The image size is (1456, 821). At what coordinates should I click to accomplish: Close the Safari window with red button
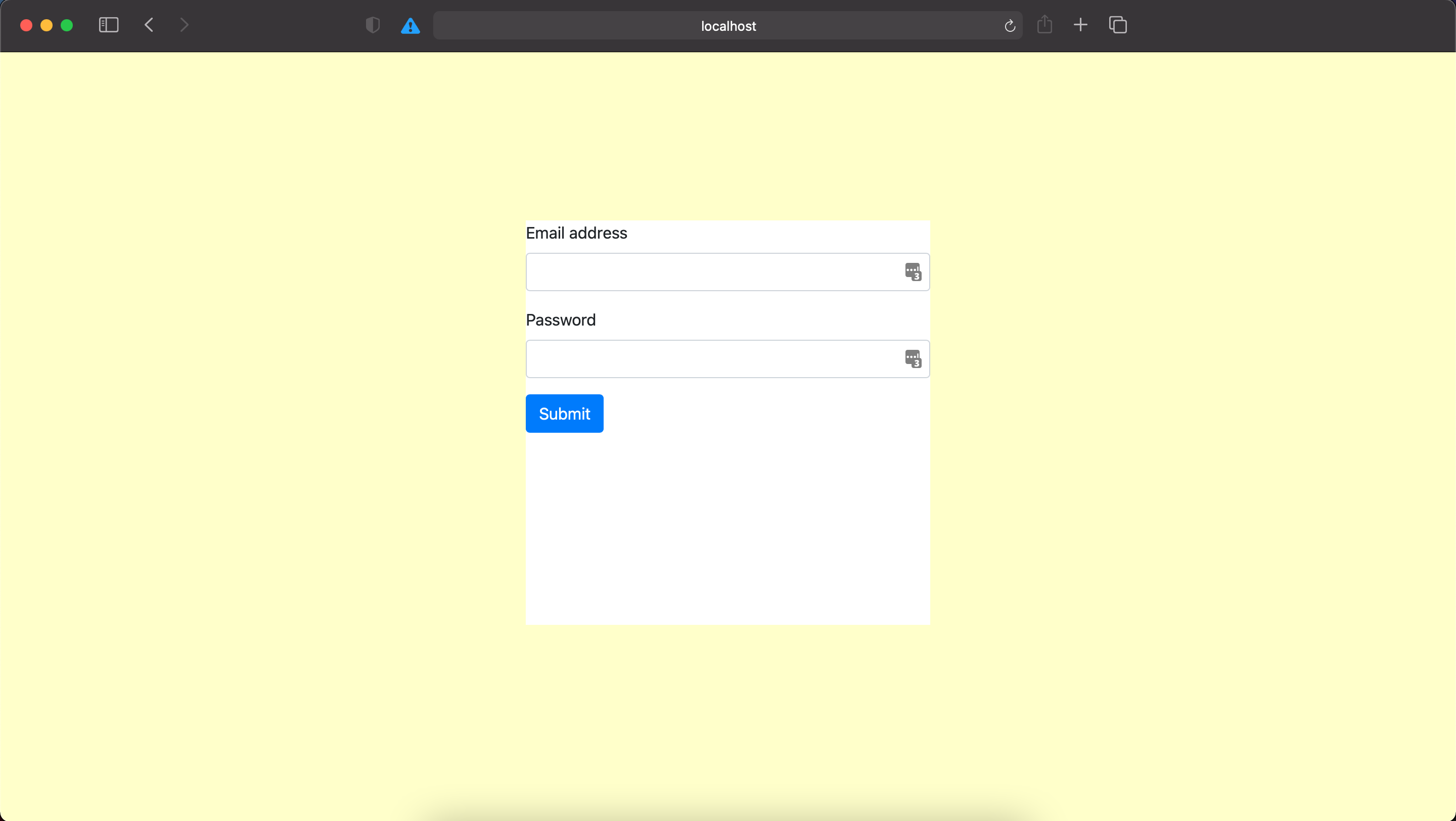(x=26, y=25)
